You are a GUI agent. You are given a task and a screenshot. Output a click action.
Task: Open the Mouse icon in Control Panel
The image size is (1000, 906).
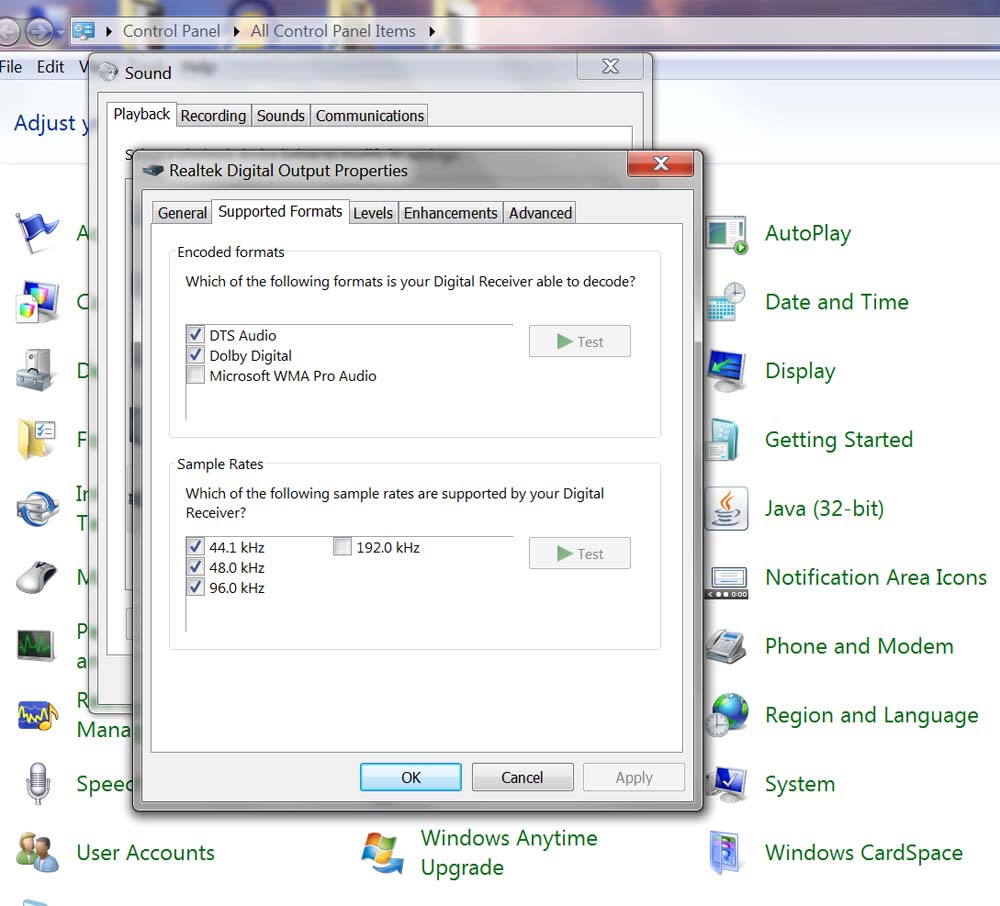37,577
